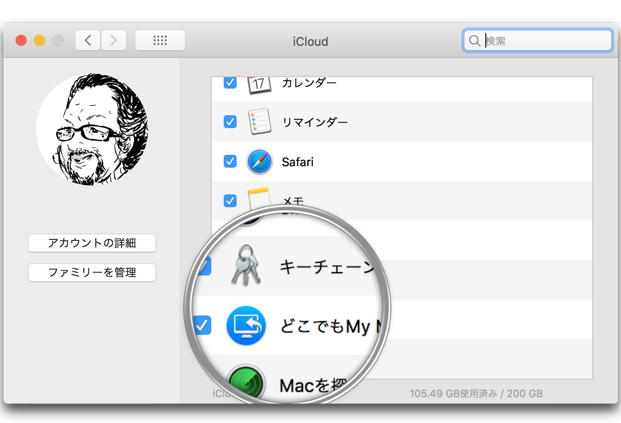Click the Keychain keys icon
This screenshot has height=423, width=621.
click(x=246, y=265)
